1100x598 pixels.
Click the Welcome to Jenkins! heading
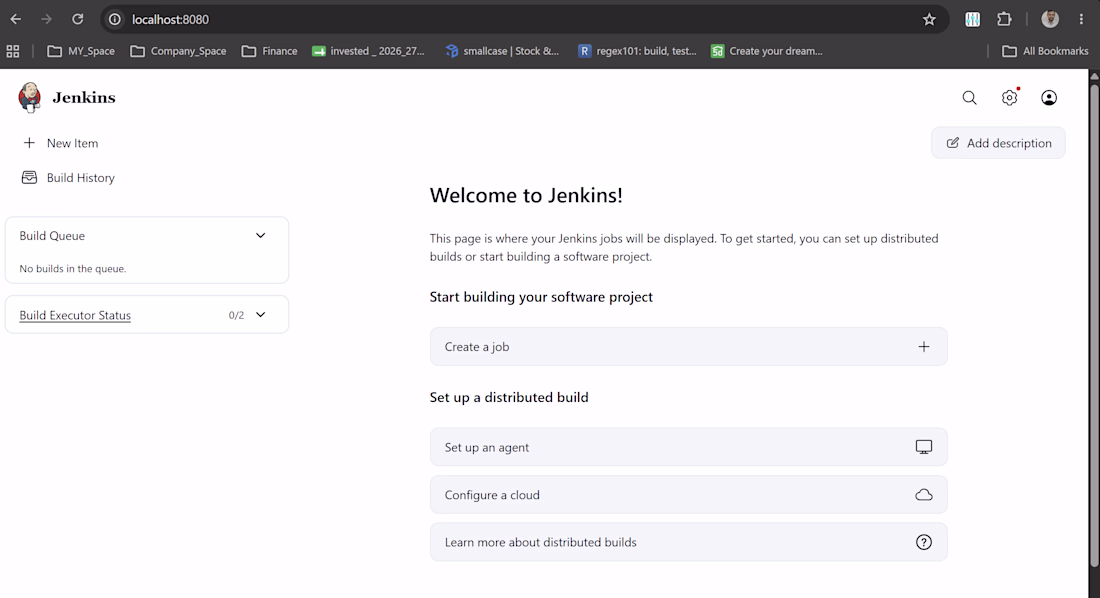pos(526,195)
